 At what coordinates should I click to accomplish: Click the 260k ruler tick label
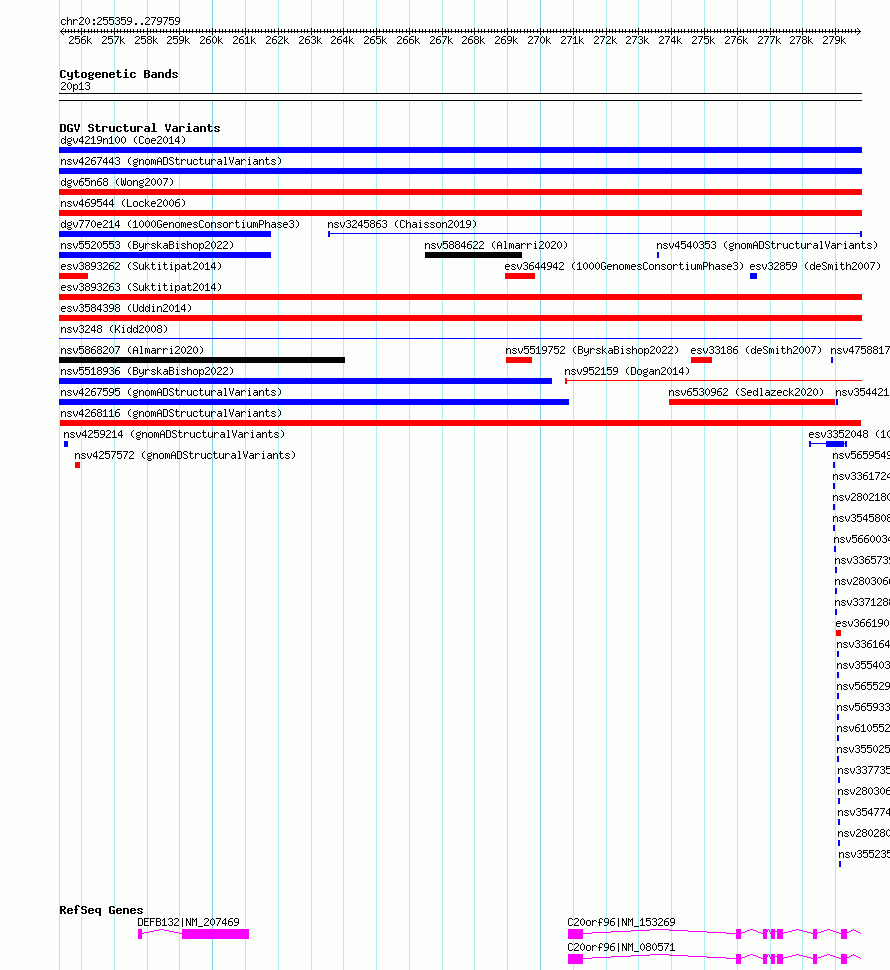pyautogui.click(x=211, y=40)
